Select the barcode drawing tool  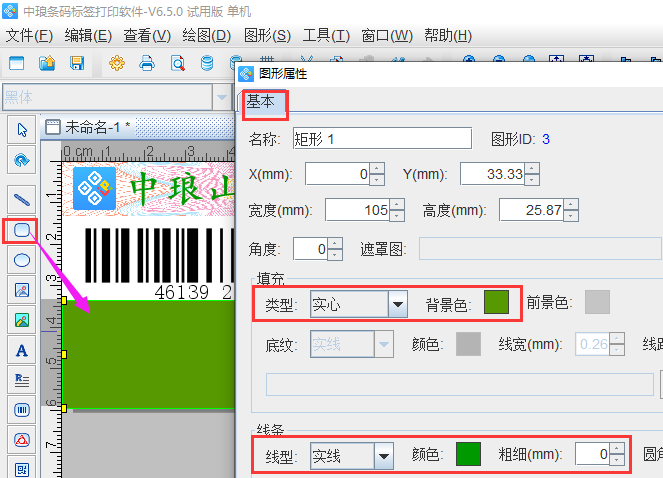pyautogui.click(x=22, y=410)
